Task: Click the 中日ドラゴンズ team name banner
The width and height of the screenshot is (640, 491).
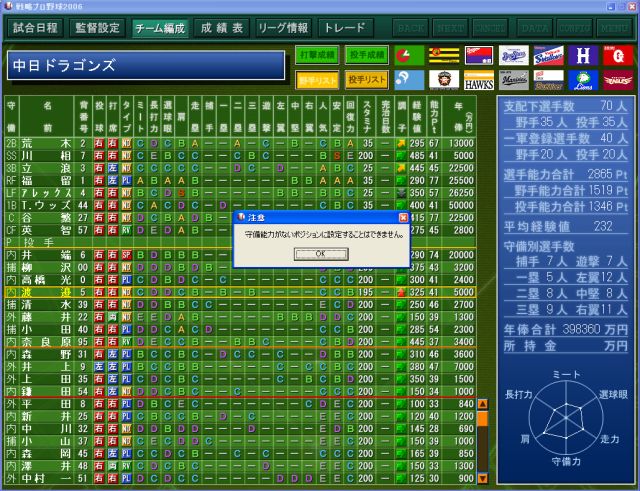Action: (146, 65)
